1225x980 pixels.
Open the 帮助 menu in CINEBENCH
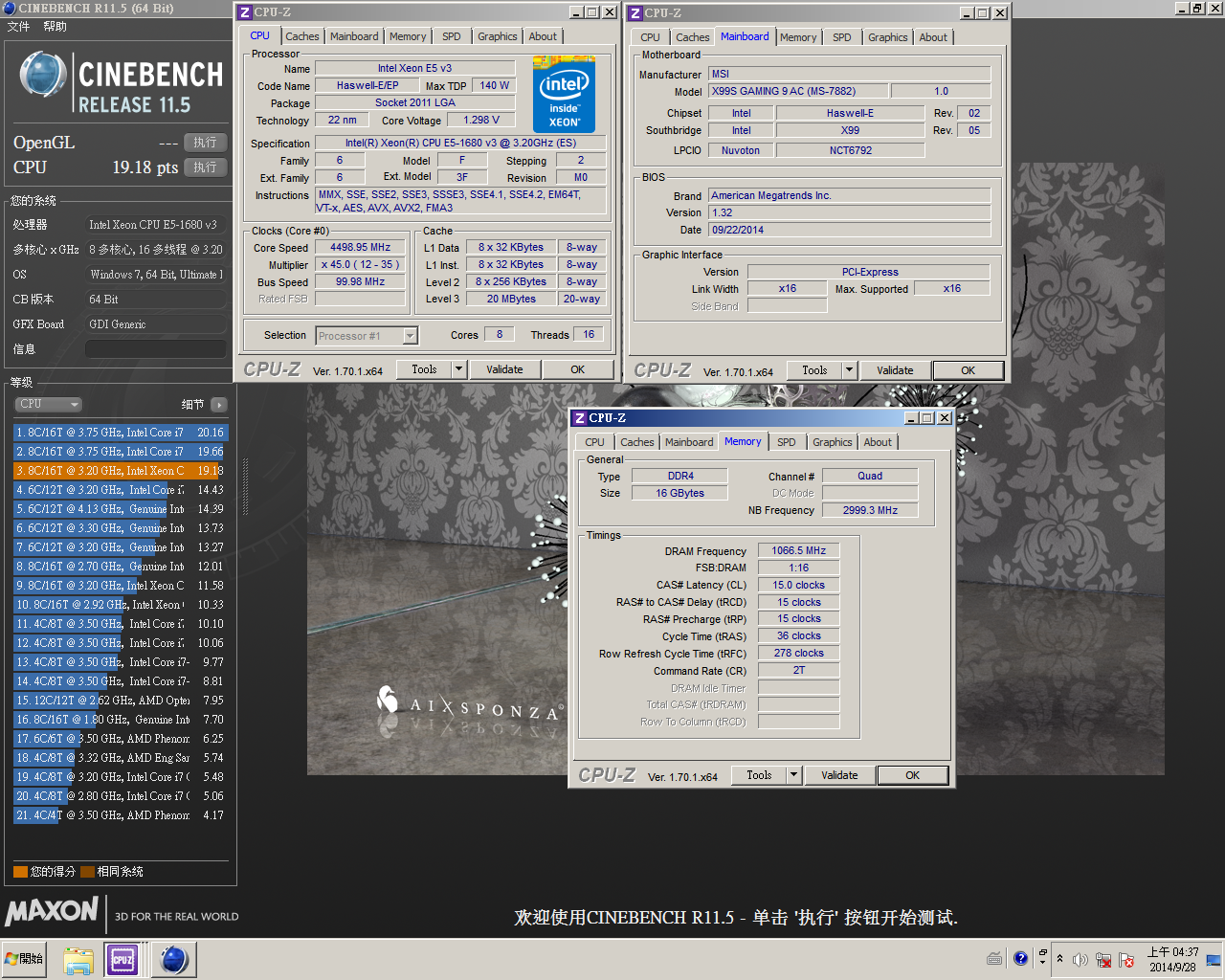tap(56, 27)
